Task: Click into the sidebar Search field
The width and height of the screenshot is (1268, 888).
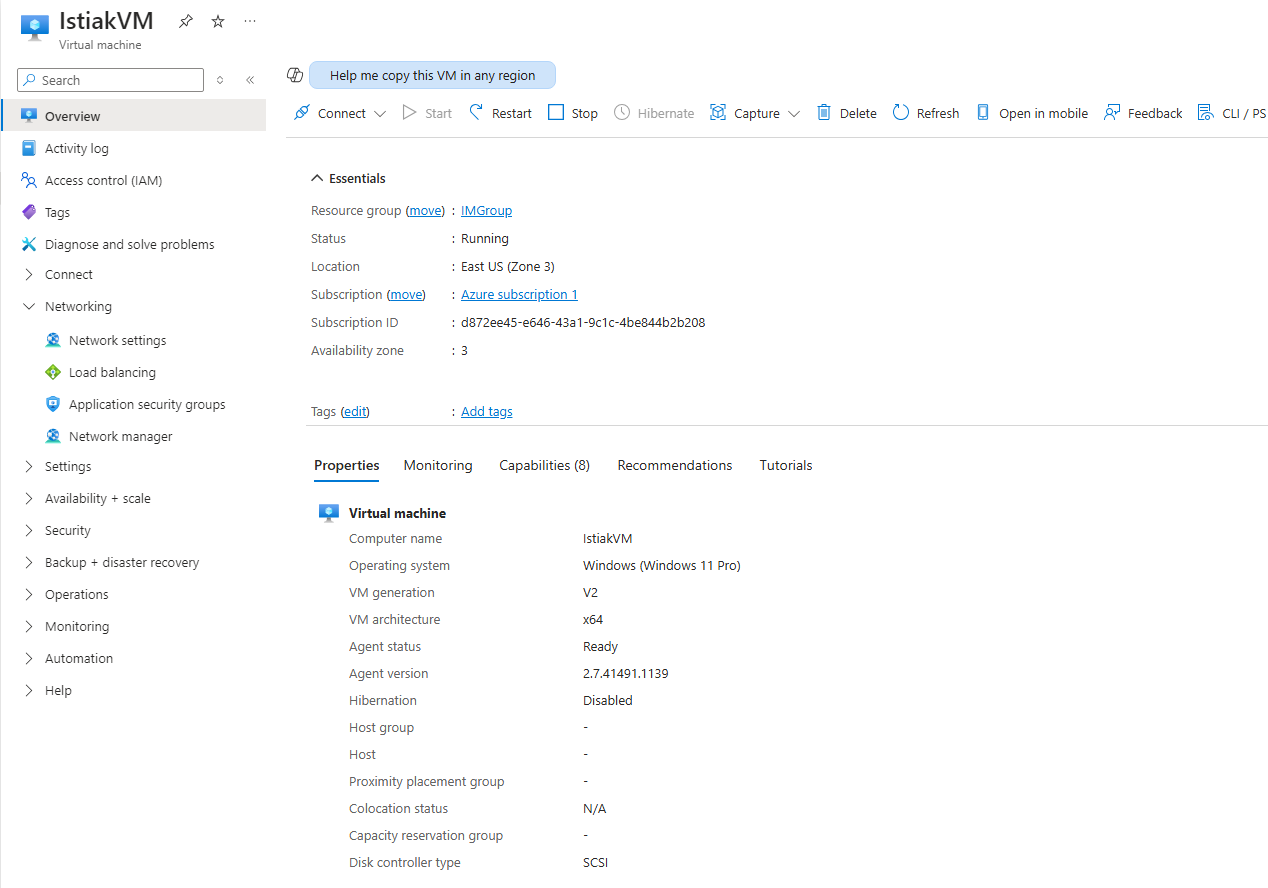Action: (110, 80)
